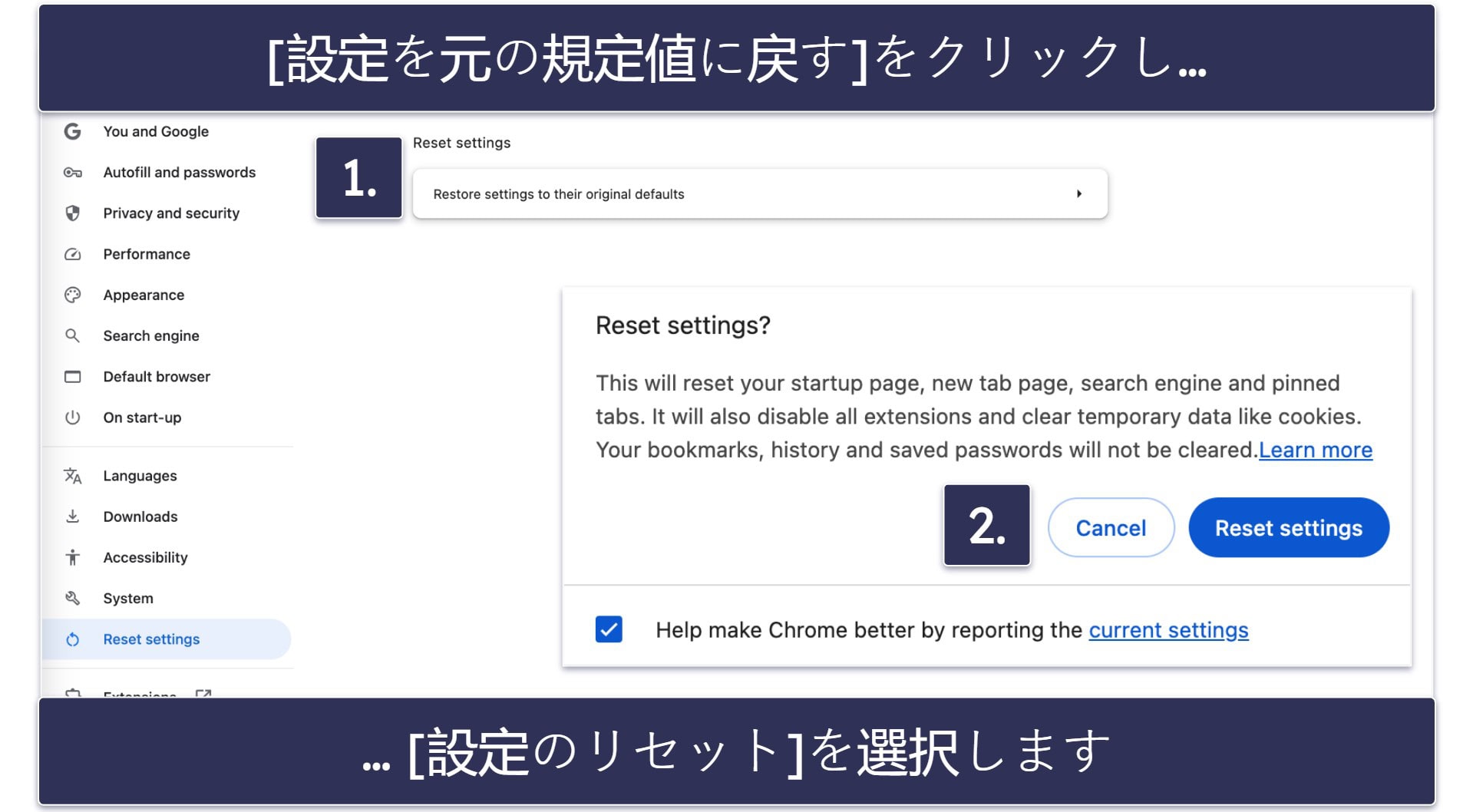Click the power icon for On start-up
Viewport: 1473px width, 812px height.
[x=72, y=418]
